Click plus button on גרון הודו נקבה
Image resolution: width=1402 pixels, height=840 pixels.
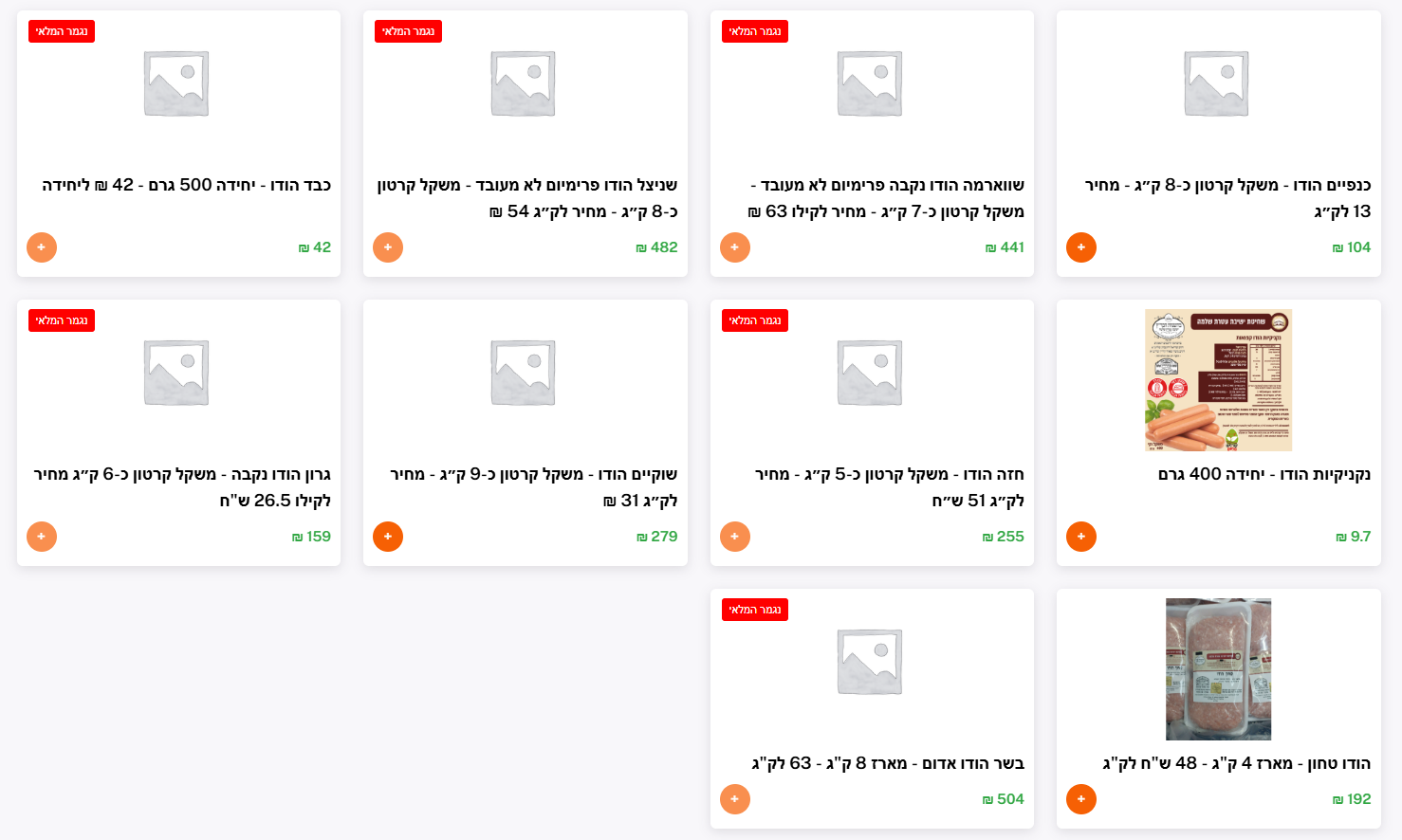42,537
